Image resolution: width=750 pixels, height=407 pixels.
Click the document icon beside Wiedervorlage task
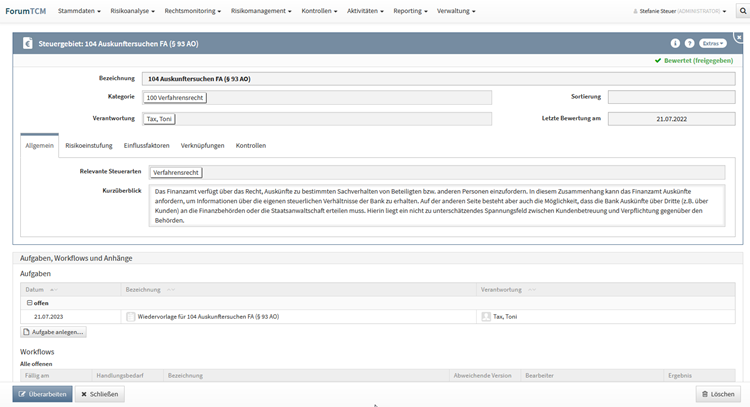pos(131,316)
